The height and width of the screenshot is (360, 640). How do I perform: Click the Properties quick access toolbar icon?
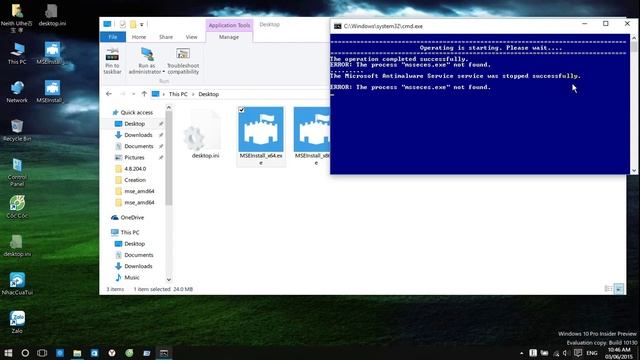point(123,24)
